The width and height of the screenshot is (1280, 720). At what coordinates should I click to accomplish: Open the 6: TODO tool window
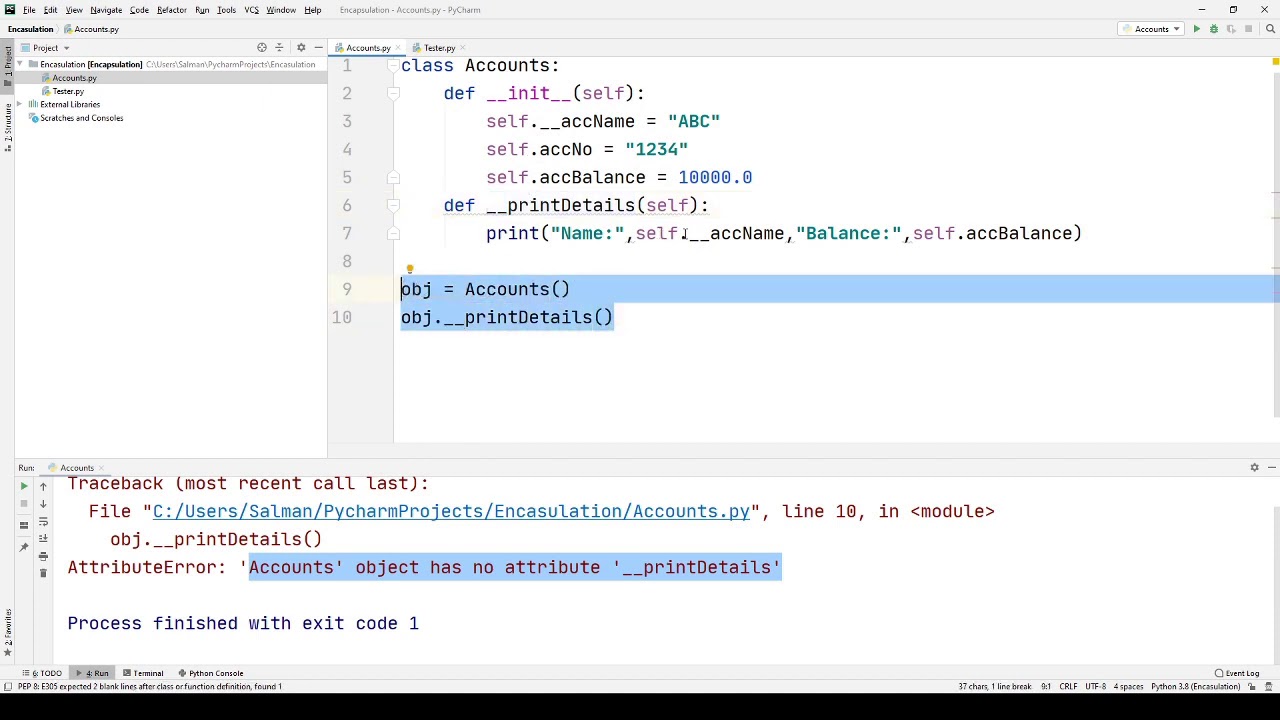42,673
